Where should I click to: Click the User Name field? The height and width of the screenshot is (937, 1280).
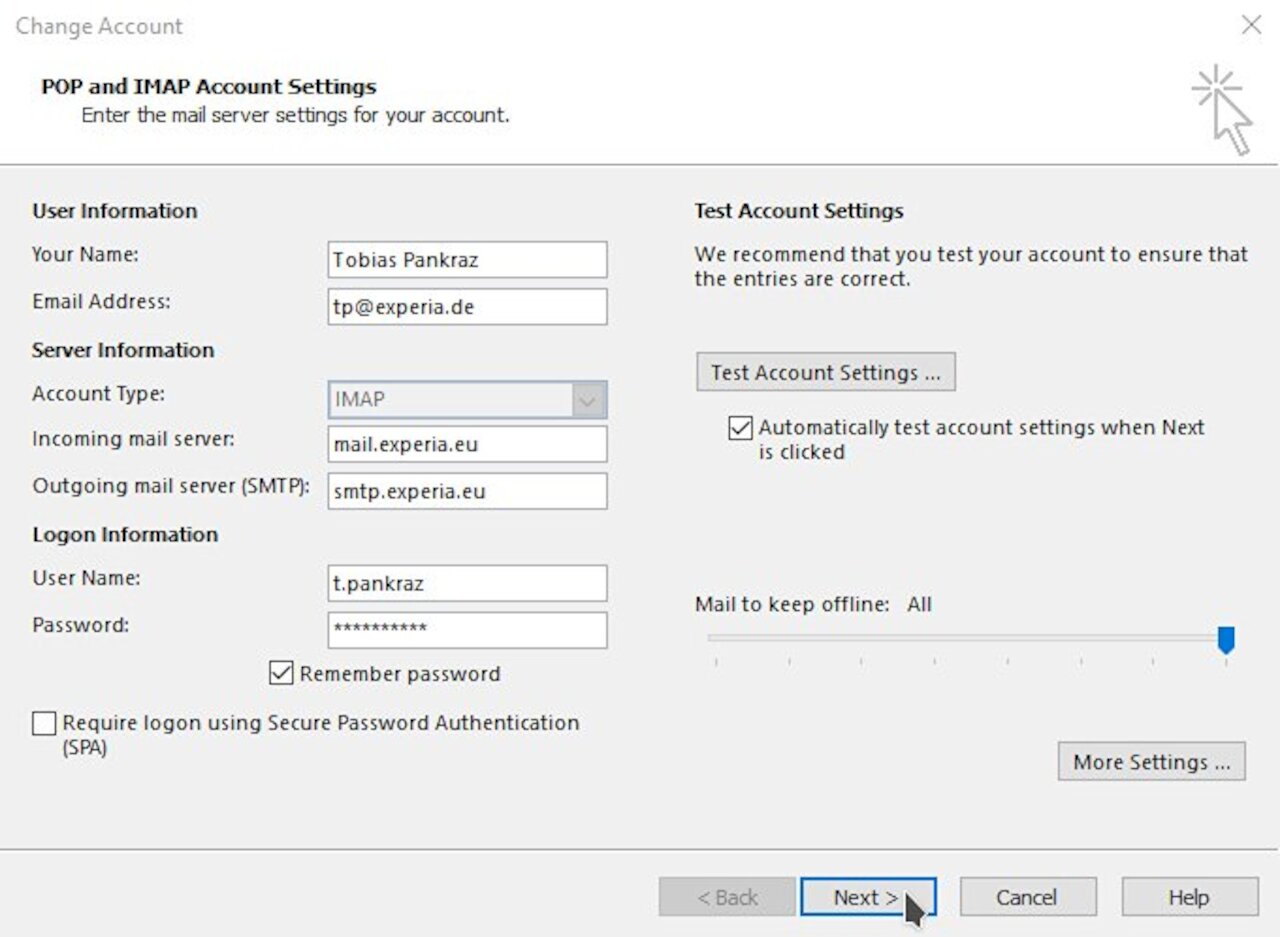tap(467, 582)
